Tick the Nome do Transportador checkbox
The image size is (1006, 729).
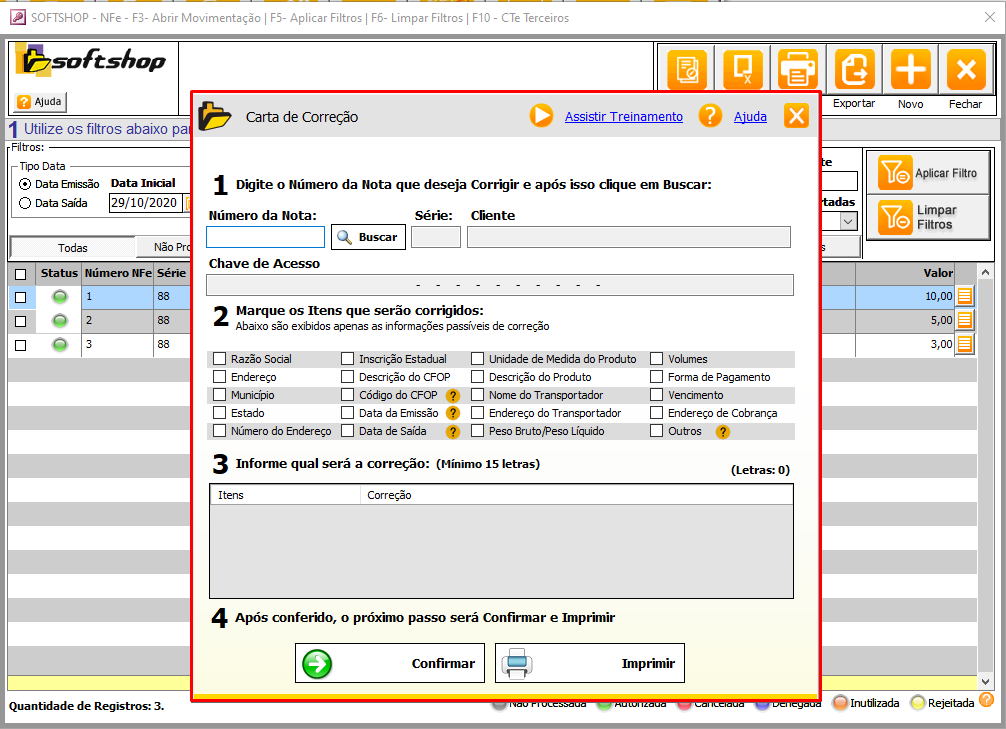click(x=478, y=395)
